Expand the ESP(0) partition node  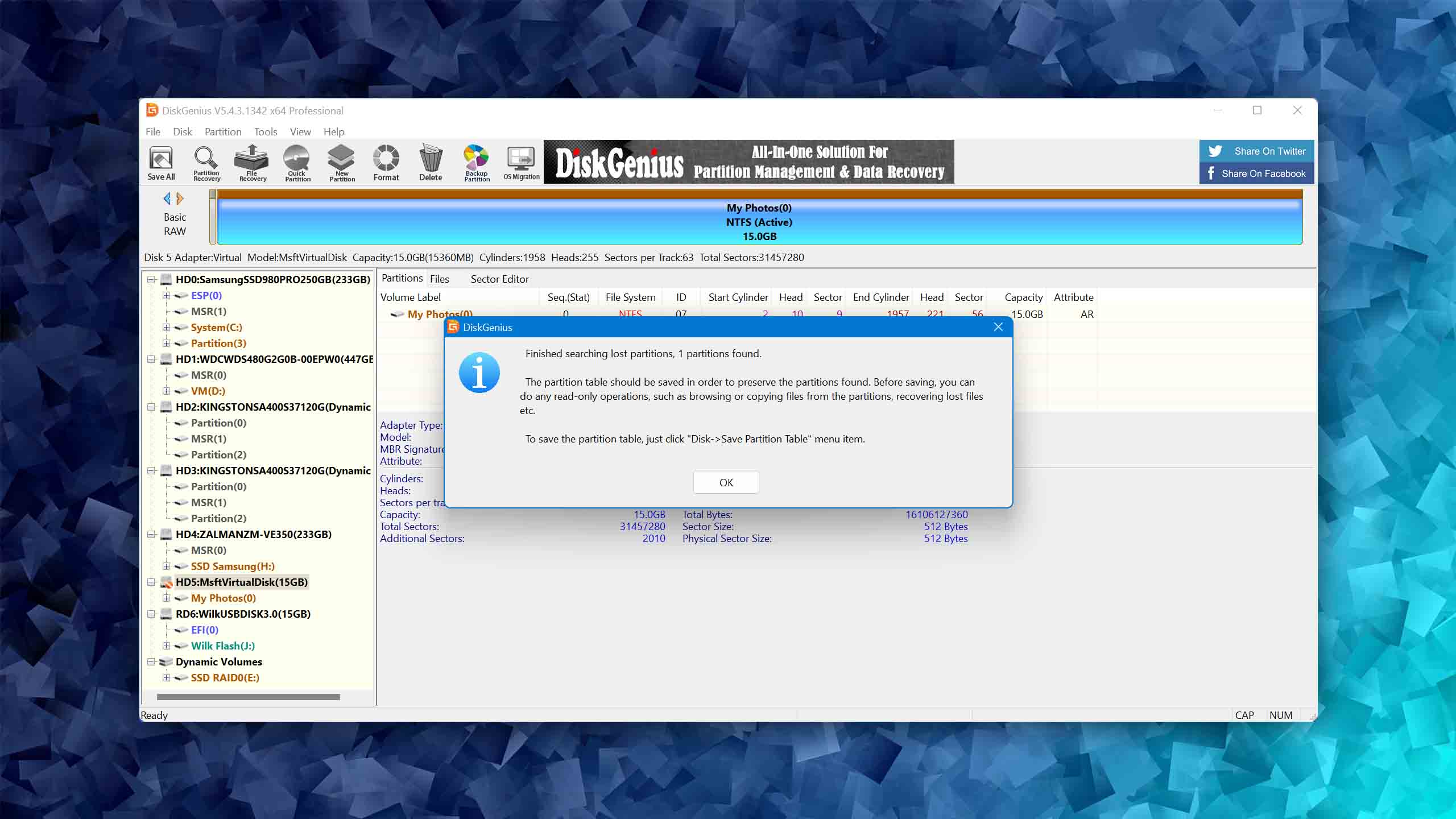point(166,295)
